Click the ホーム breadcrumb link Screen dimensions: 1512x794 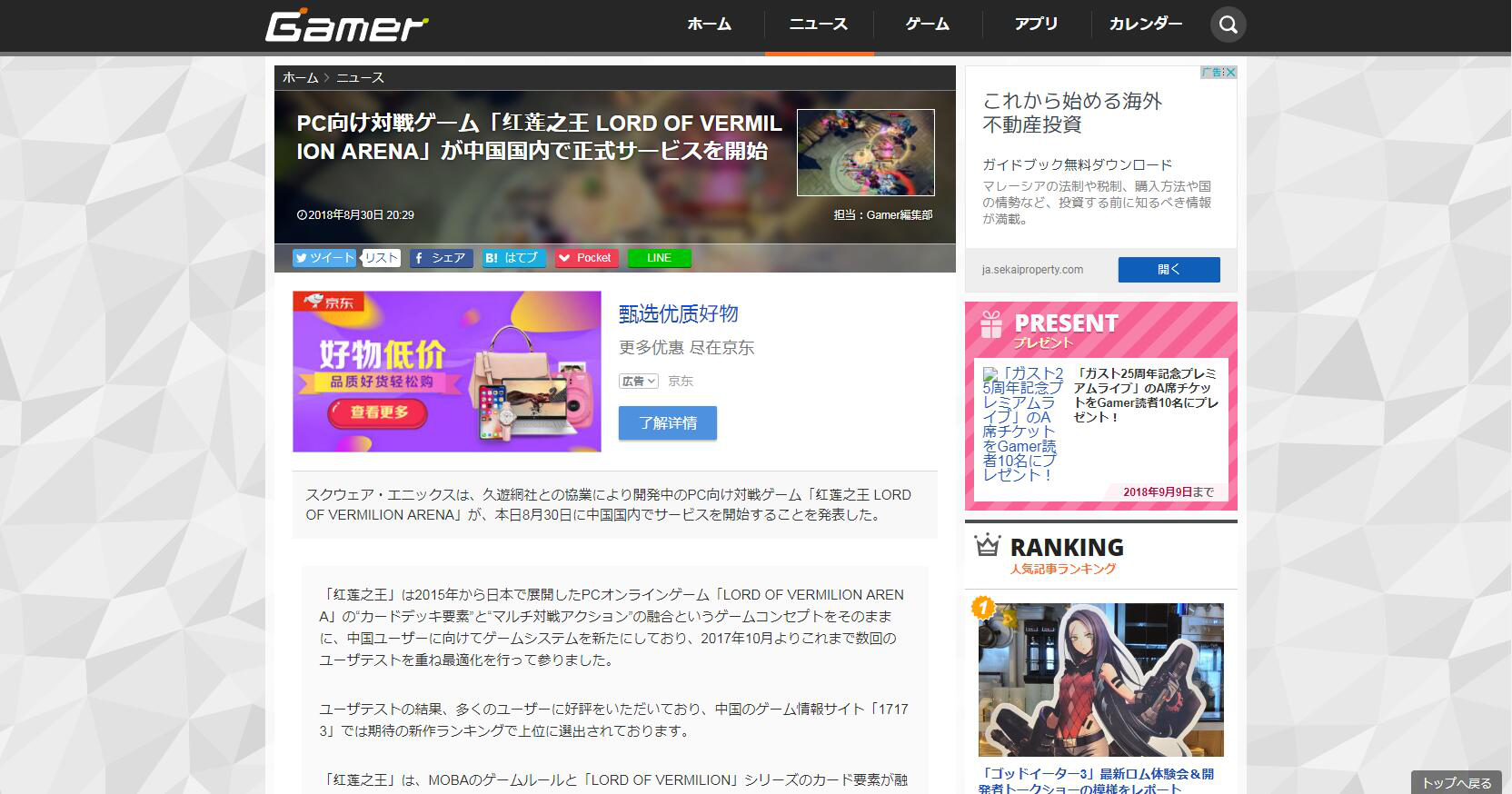[300, 78]
